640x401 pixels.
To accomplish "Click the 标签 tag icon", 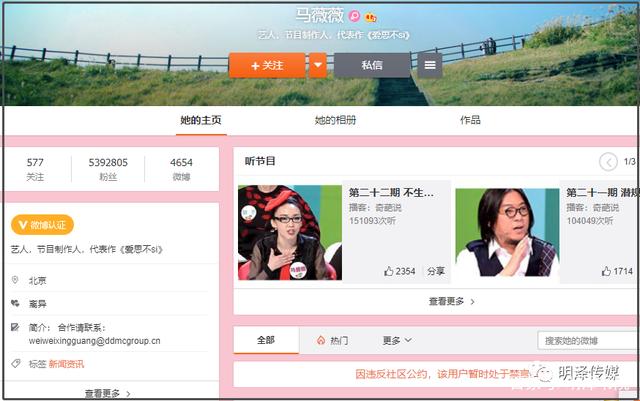I will click(x=16, y=363).
